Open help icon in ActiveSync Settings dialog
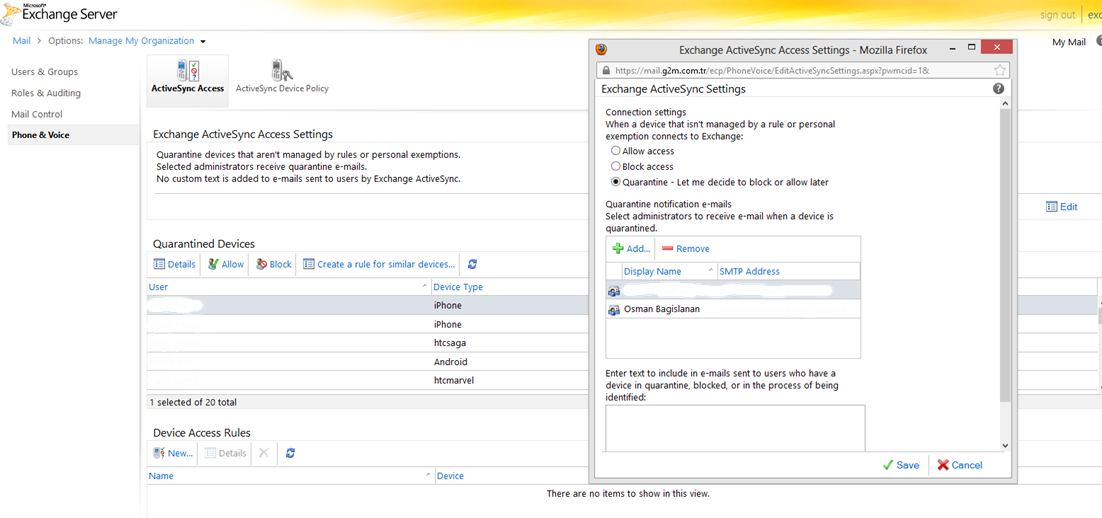1102x518 pixels. point(998,89)
